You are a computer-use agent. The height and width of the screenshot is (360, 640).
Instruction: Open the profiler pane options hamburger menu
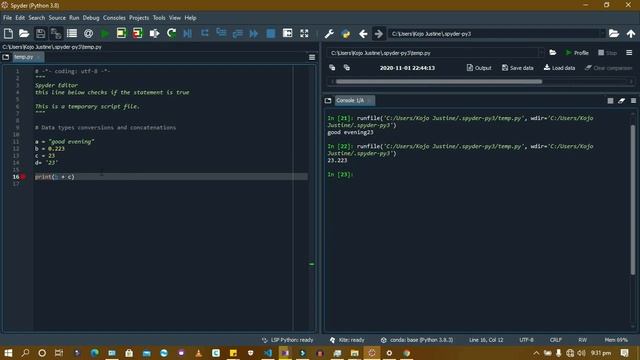(629, 53)
